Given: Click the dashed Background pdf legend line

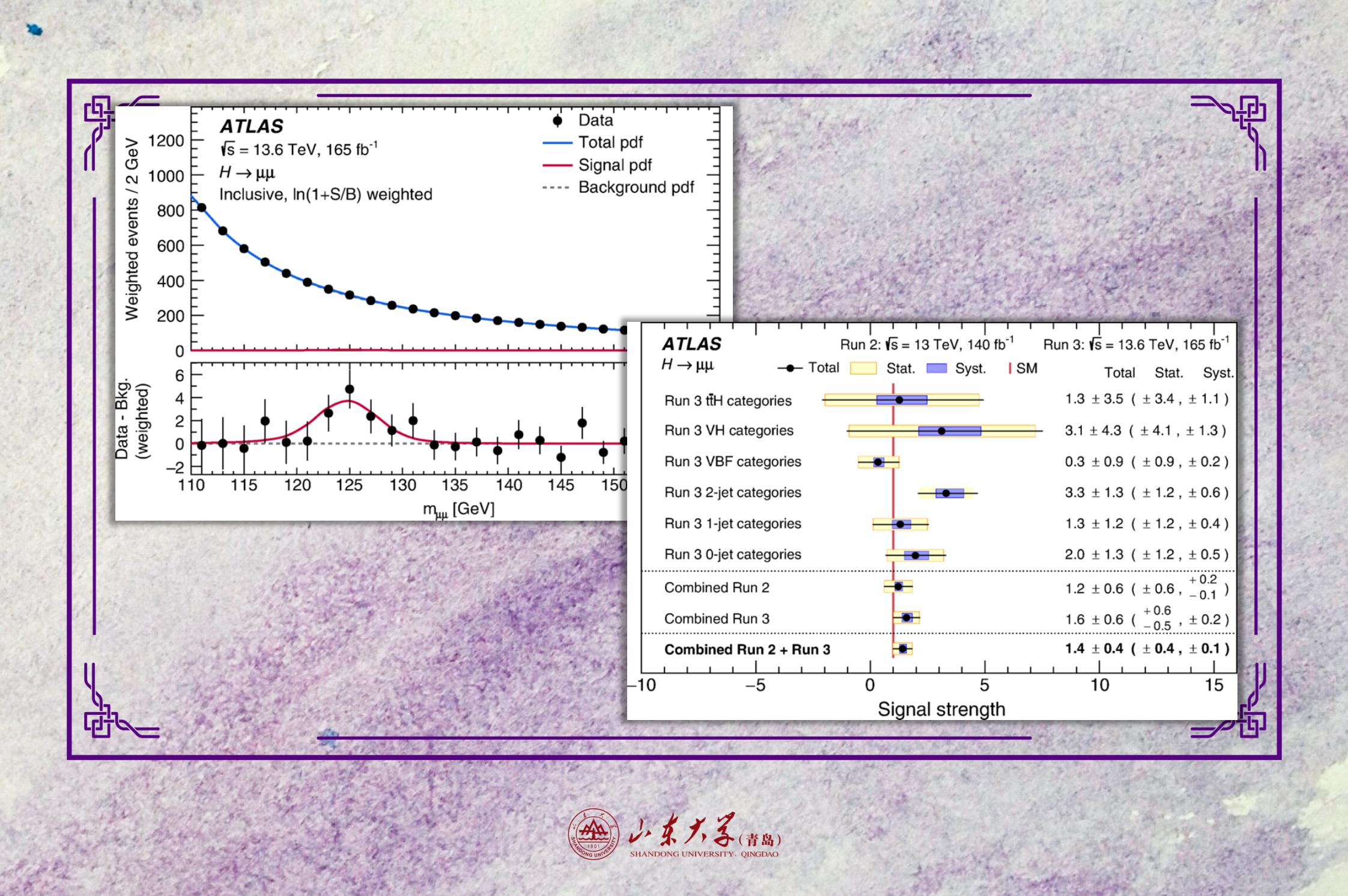Looking at the screenshot, I should click(556, 188).
